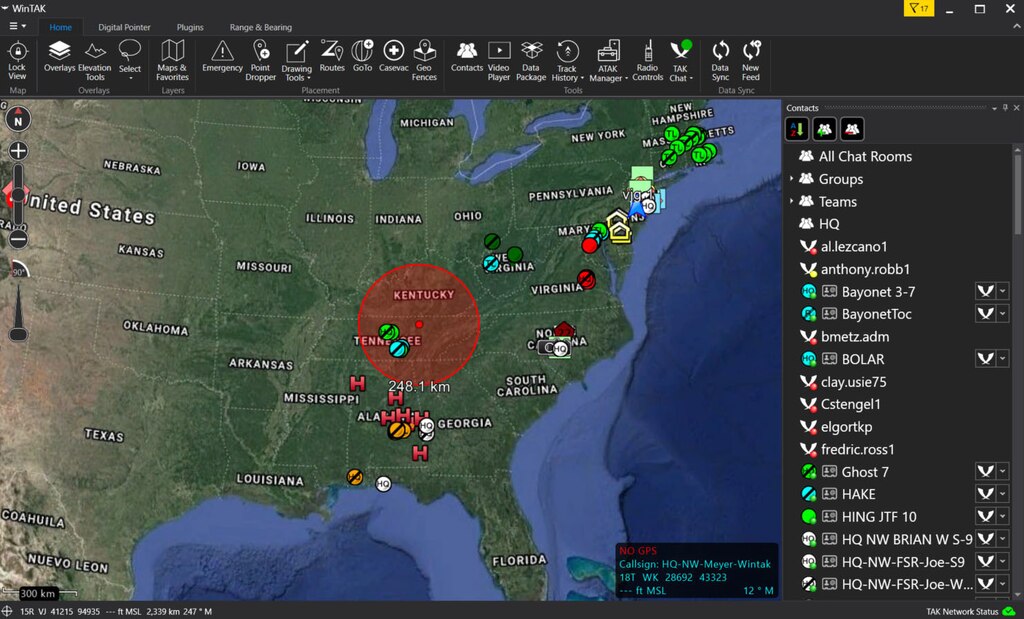Select contact al.lezcano1
The width and height of the screenshot is (1024, 619).
click(854, 247)
